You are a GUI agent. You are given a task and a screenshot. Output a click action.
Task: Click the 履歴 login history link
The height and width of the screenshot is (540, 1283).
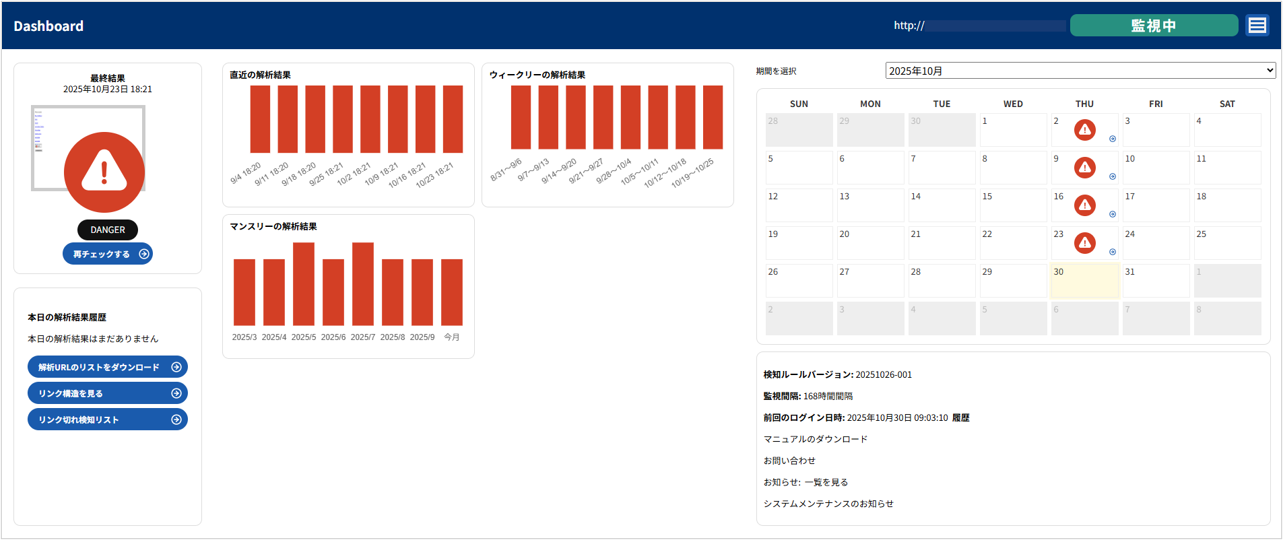(960, 417)
